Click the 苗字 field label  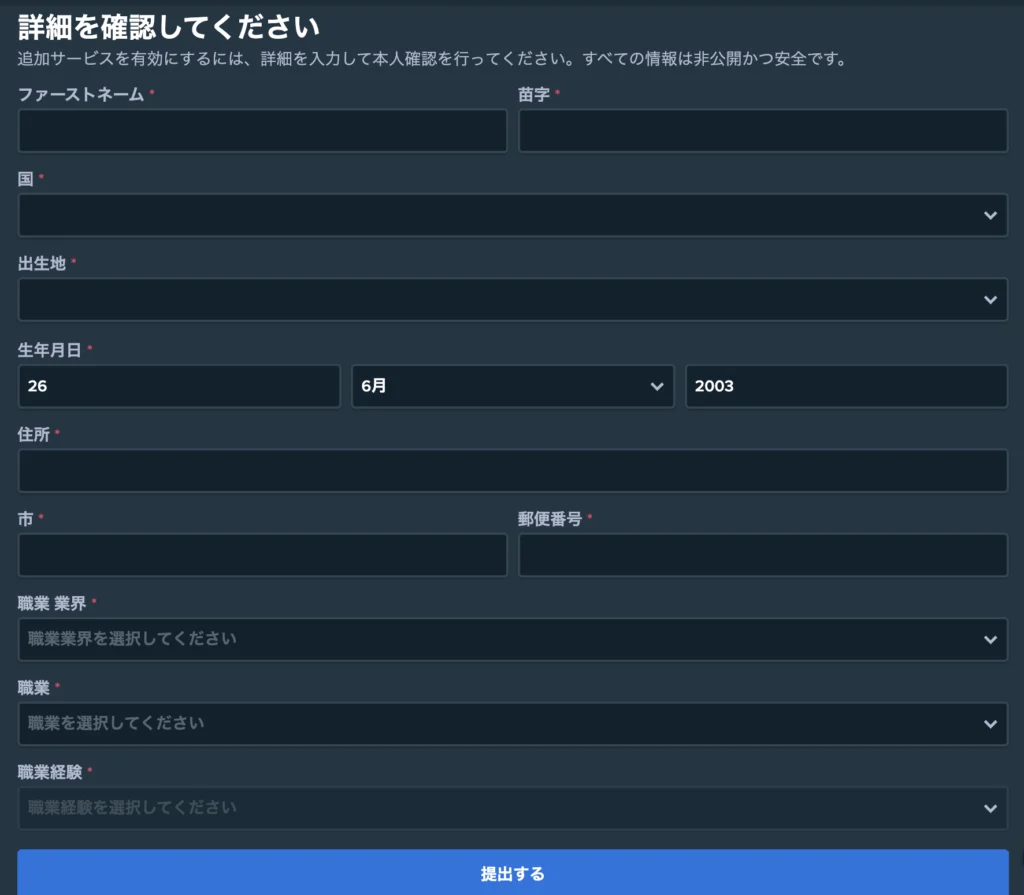click(x=533, y=94)
